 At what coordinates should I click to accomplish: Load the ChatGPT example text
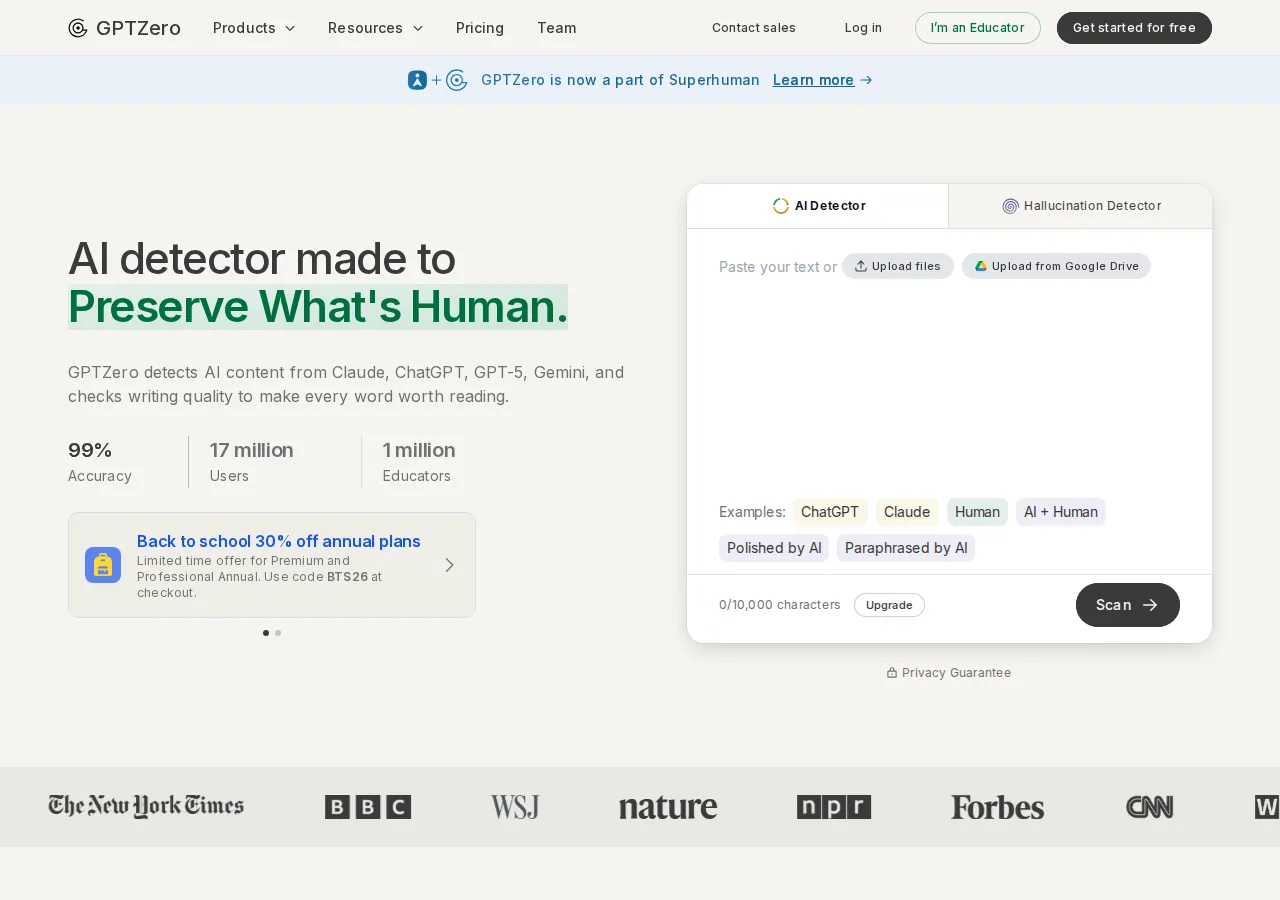click(830, 512)
